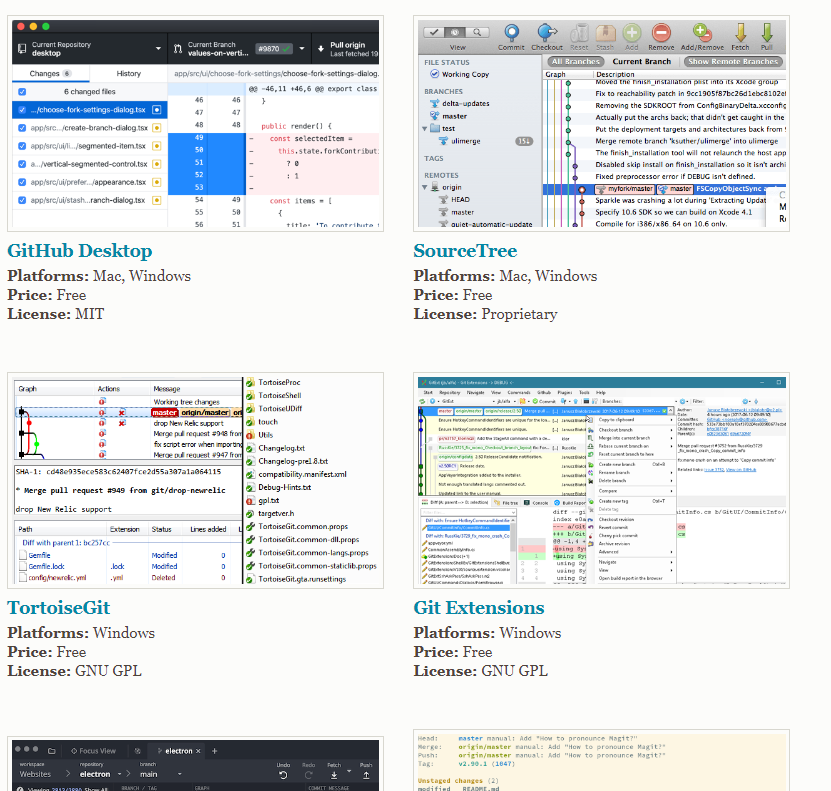Image resolution: width=831 pixels, height=791 pixels.
Task: Select delta-updates branch in SourceTree
Action: 465,103
